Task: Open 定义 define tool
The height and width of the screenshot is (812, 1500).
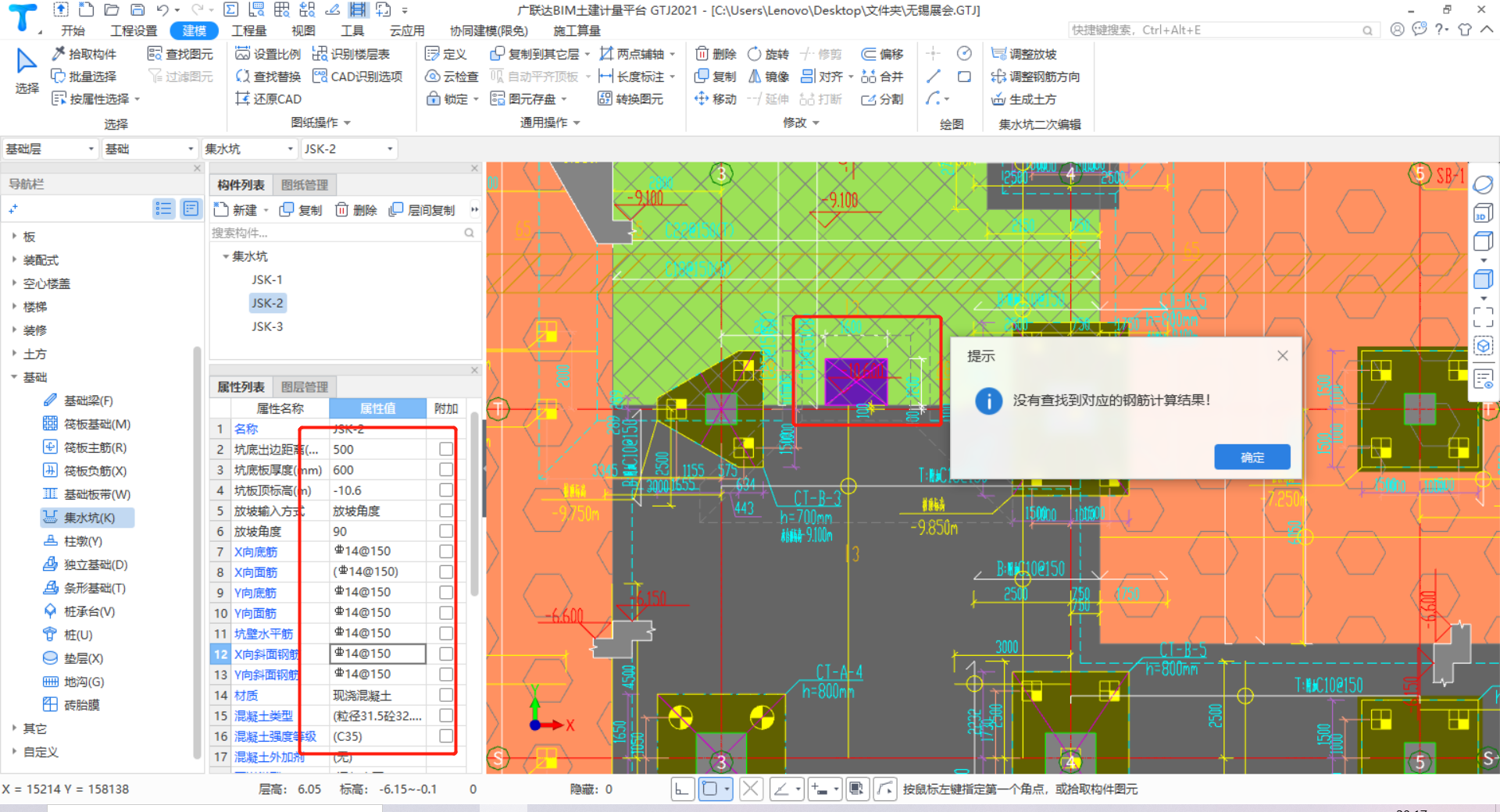Action: pos(445,54)
